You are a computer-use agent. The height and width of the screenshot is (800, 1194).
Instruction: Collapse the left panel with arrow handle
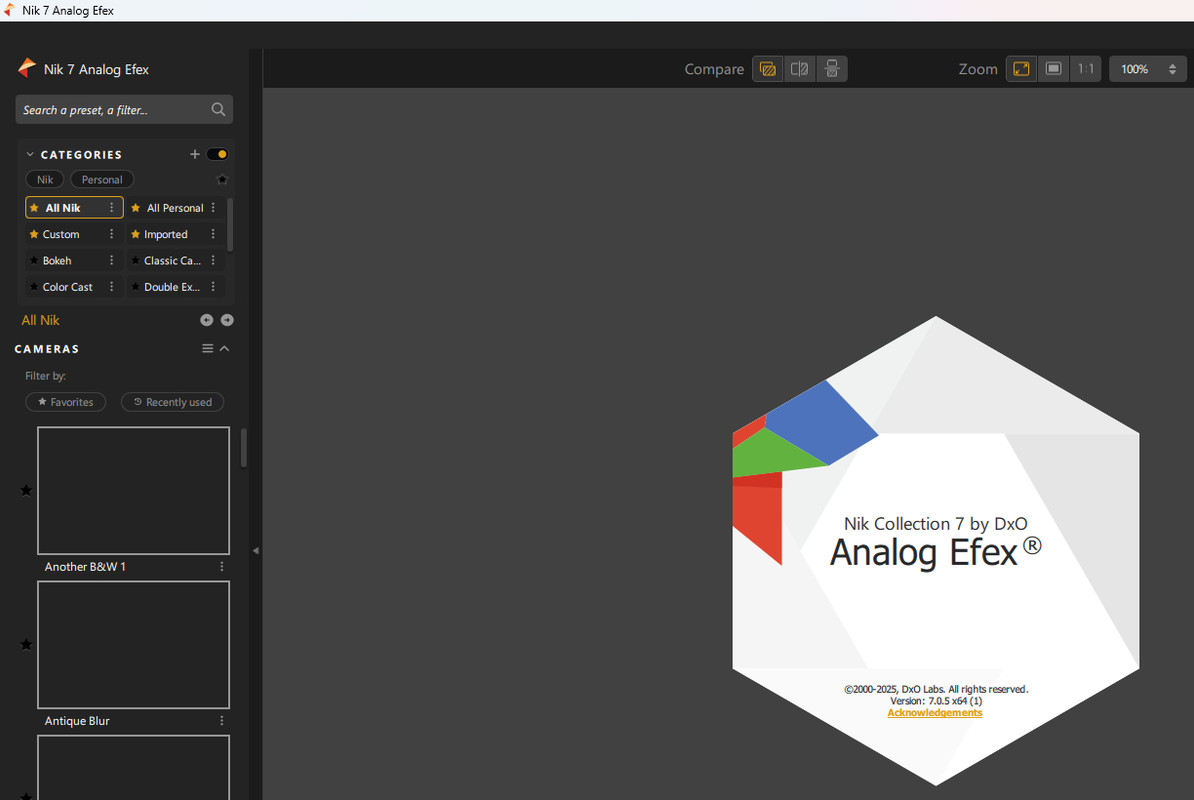256,550
